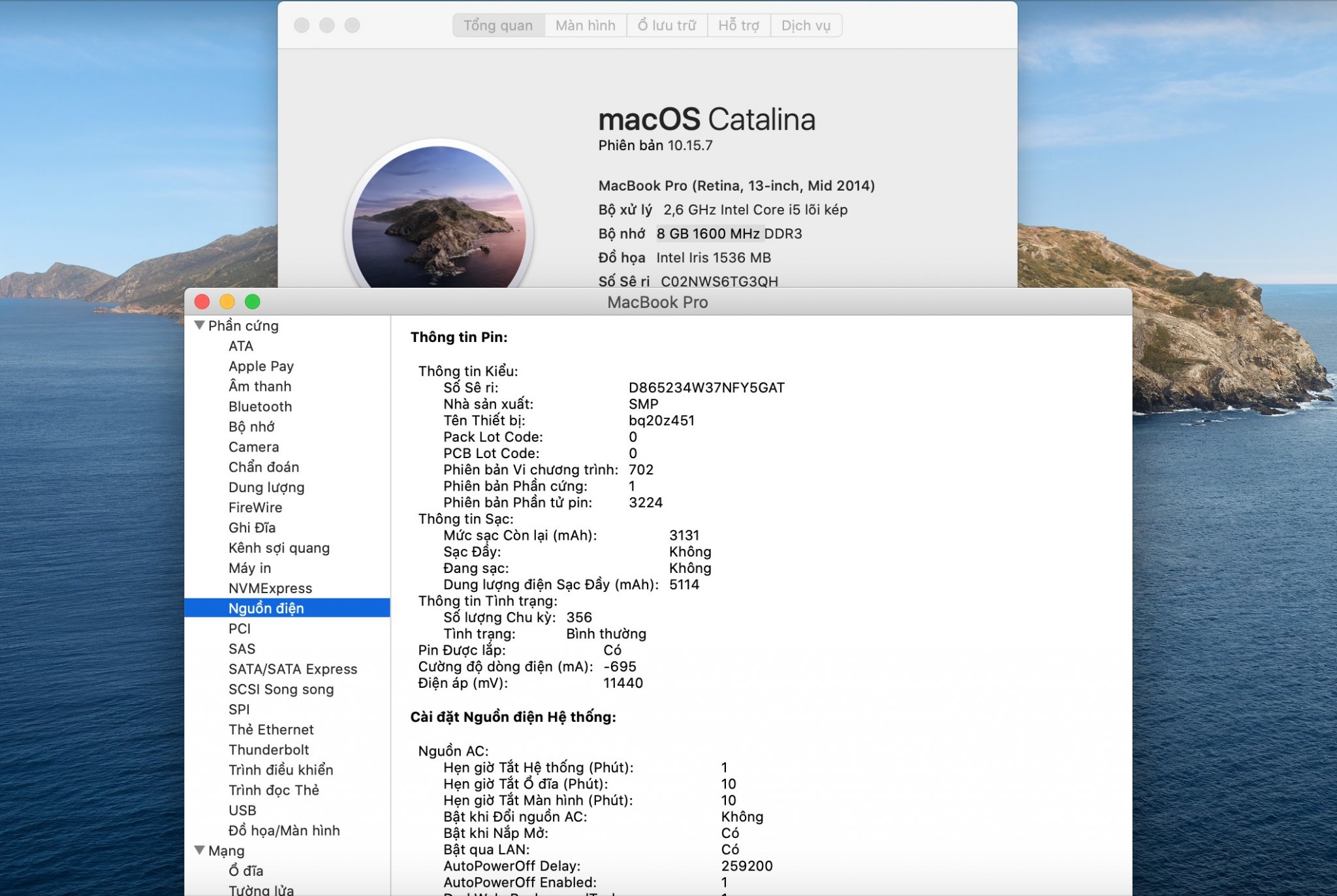
Task: Open NVMExpress hardware details
Action: tap(270, 588)
